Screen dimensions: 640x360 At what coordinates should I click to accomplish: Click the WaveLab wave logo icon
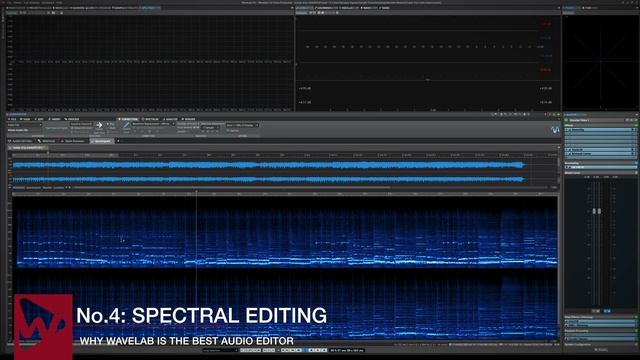click(555, 130)
